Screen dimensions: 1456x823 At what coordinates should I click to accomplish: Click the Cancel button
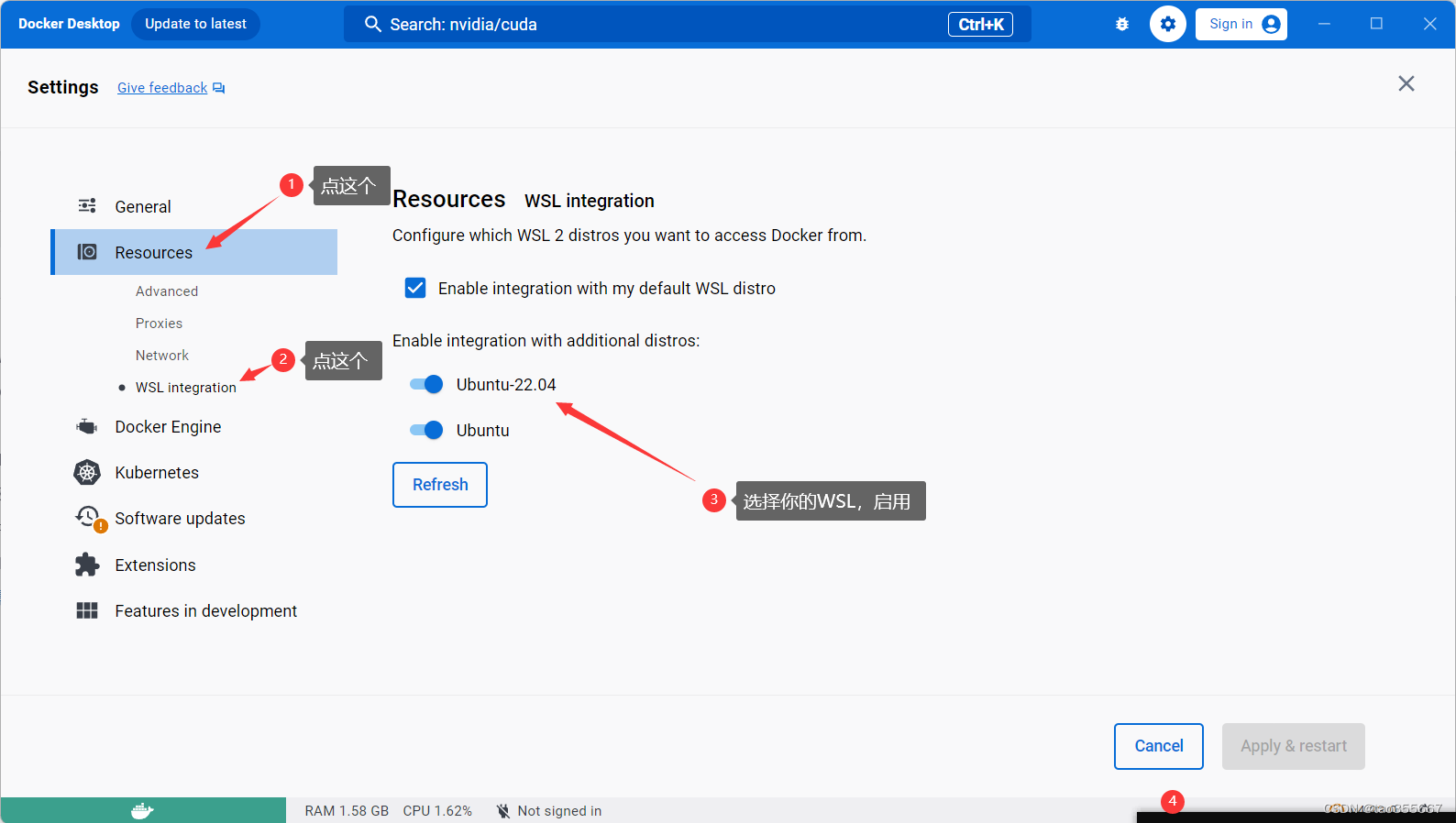tap(1159, 746)
